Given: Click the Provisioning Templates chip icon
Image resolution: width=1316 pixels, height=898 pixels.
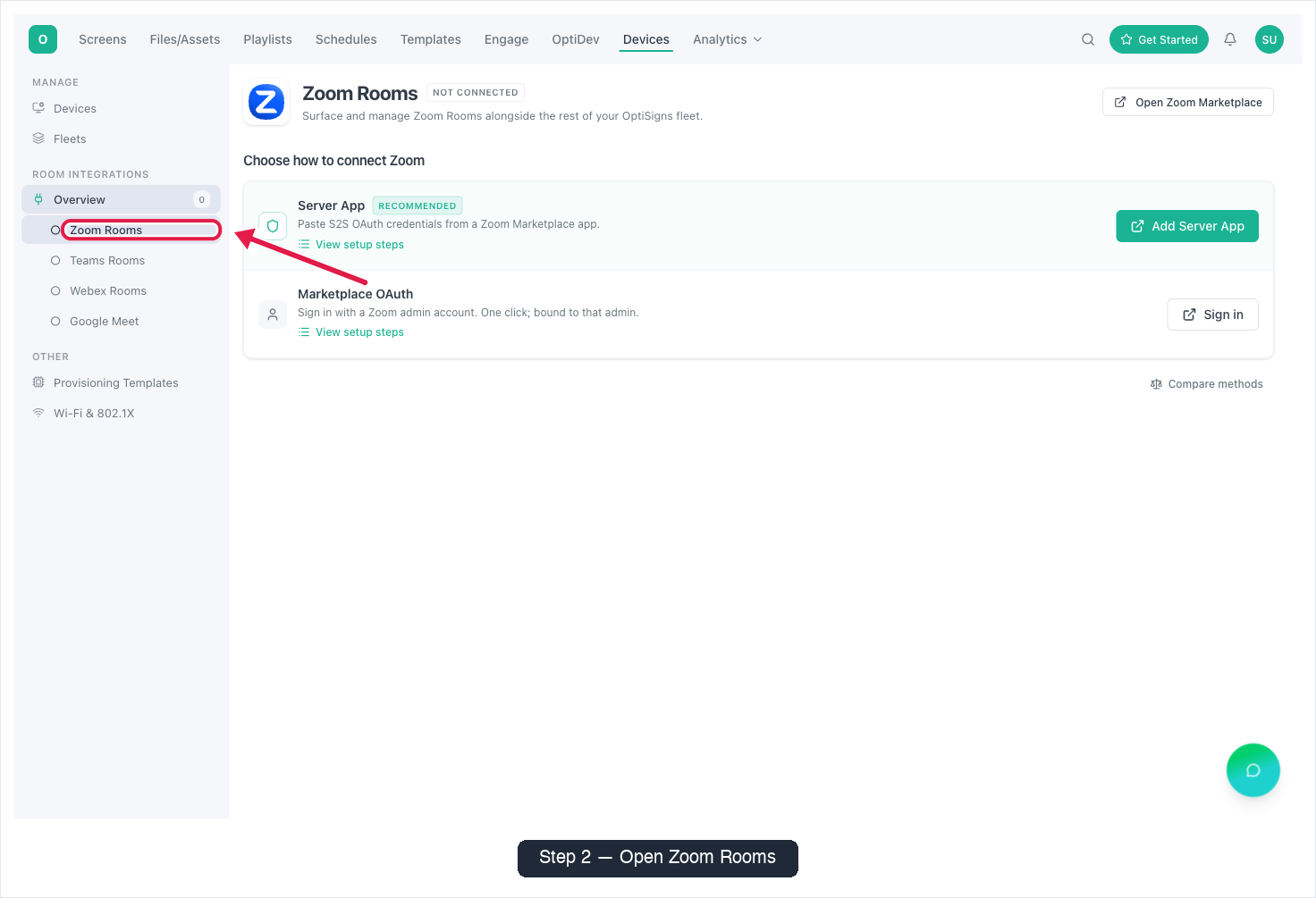Looking at the screenshot, I should 38,382.
